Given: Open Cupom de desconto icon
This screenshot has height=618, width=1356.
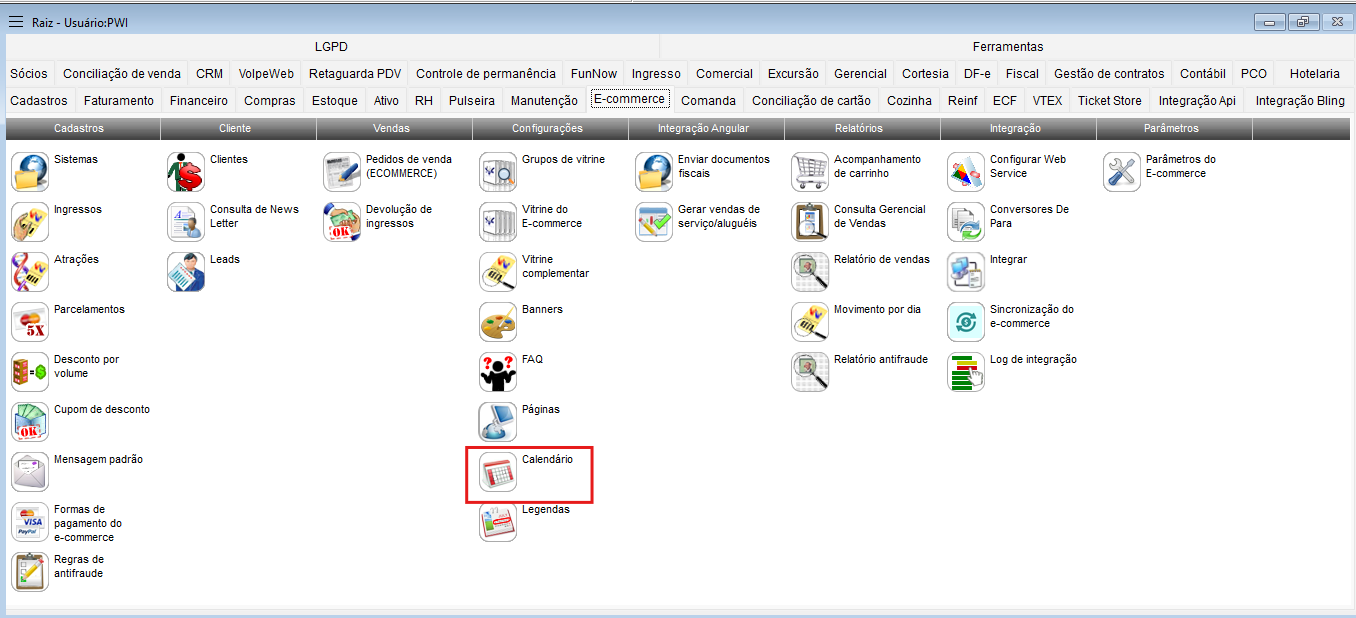Looking at the screenshot, I should 30,422.
